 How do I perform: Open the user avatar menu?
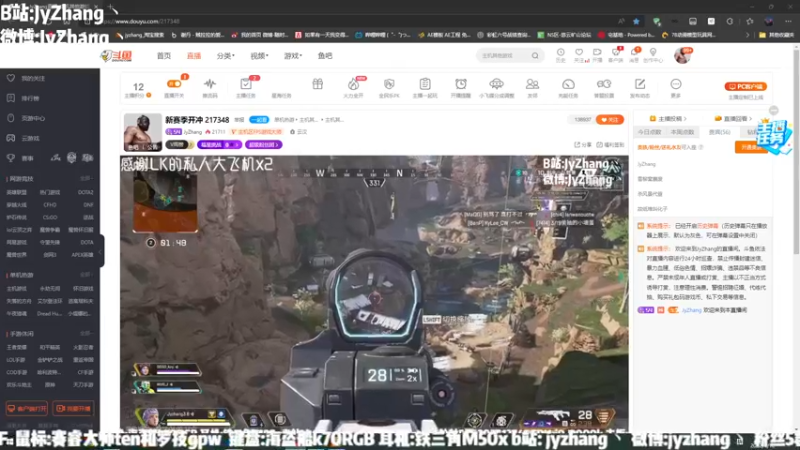(682, 55)
